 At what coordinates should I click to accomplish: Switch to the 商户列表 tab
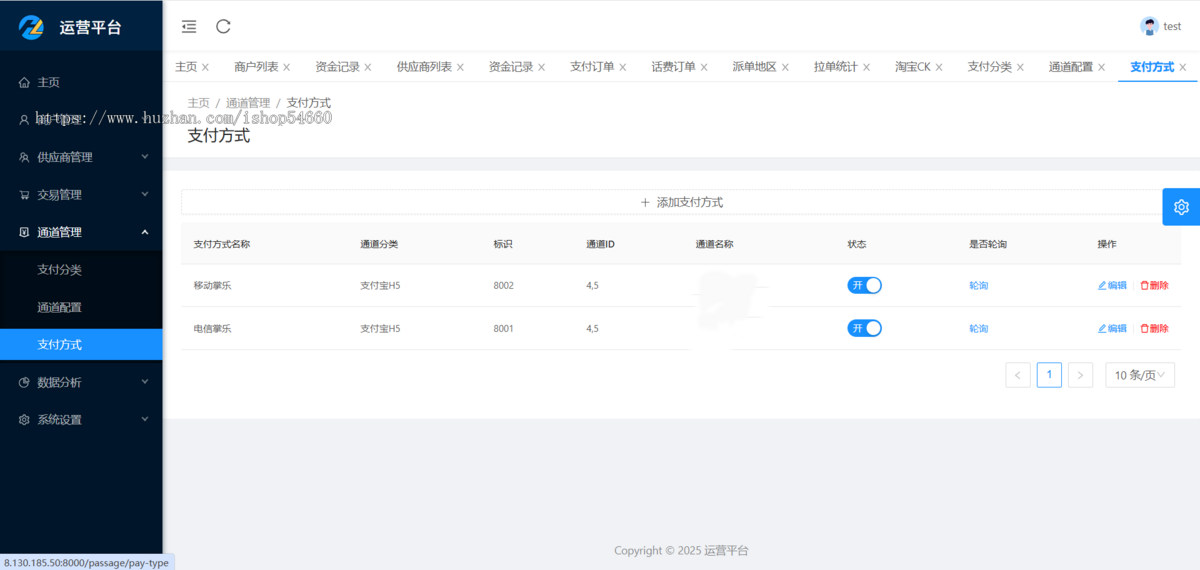click(x=256, y=67)
